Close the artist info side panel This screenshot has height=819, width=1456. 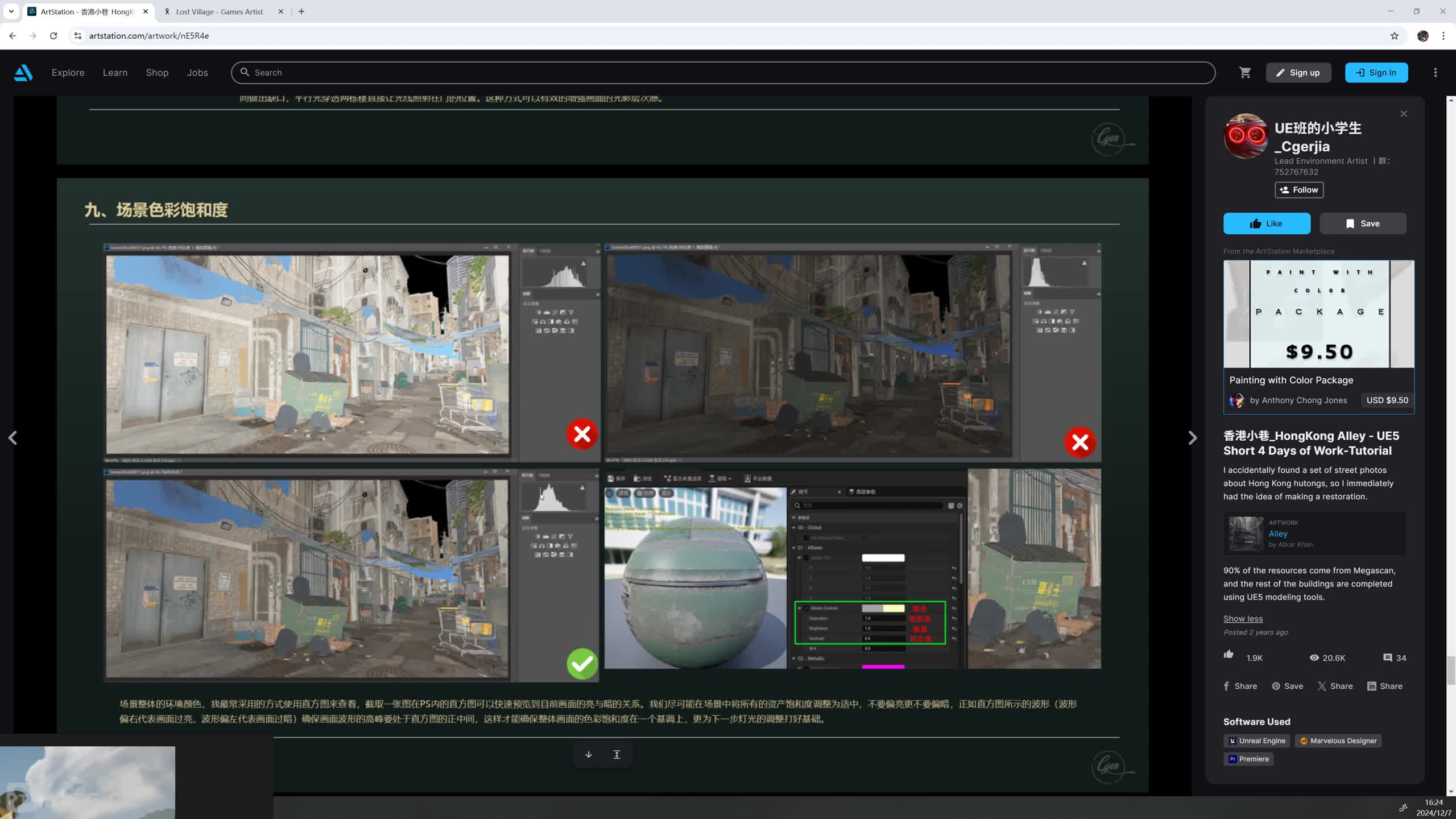coord(1404,114)
